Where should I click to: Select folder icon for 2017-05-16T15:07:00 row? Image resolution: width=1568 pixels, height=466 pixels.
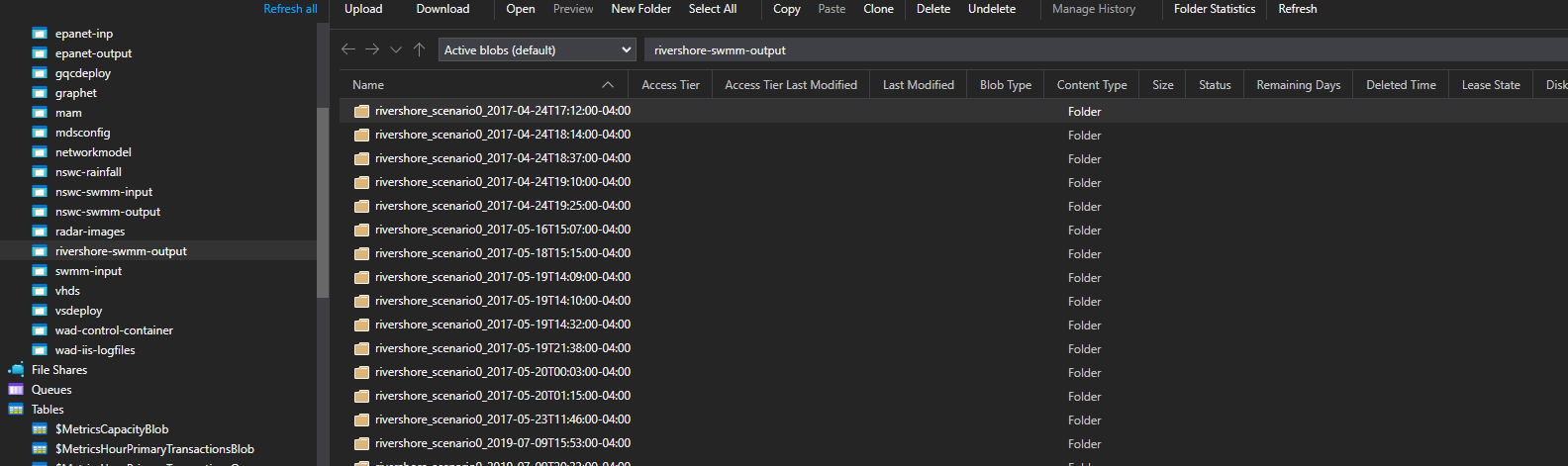click(x=361, y=231)
